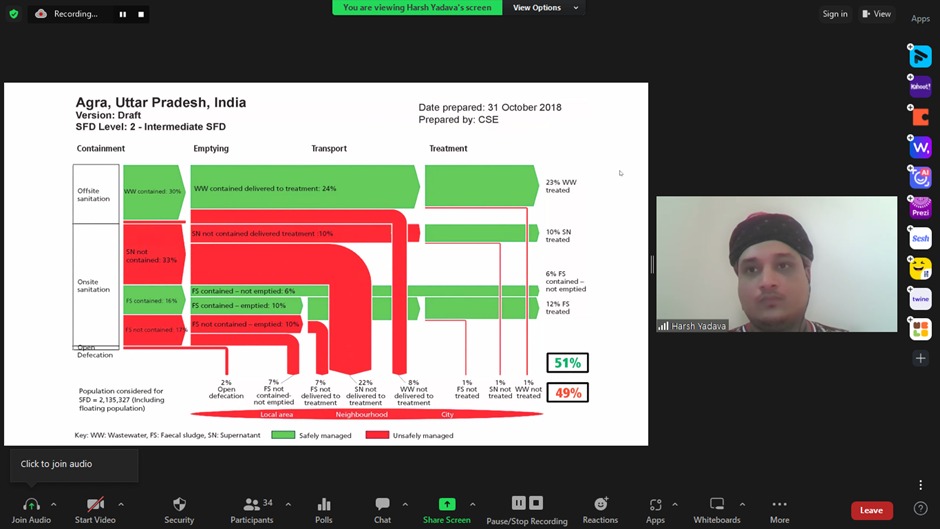Image resolution: width=940 pixels, height=529 pixels.
Task: Open the blue arrow app icon in sidebar
Action: pos(920,56)
